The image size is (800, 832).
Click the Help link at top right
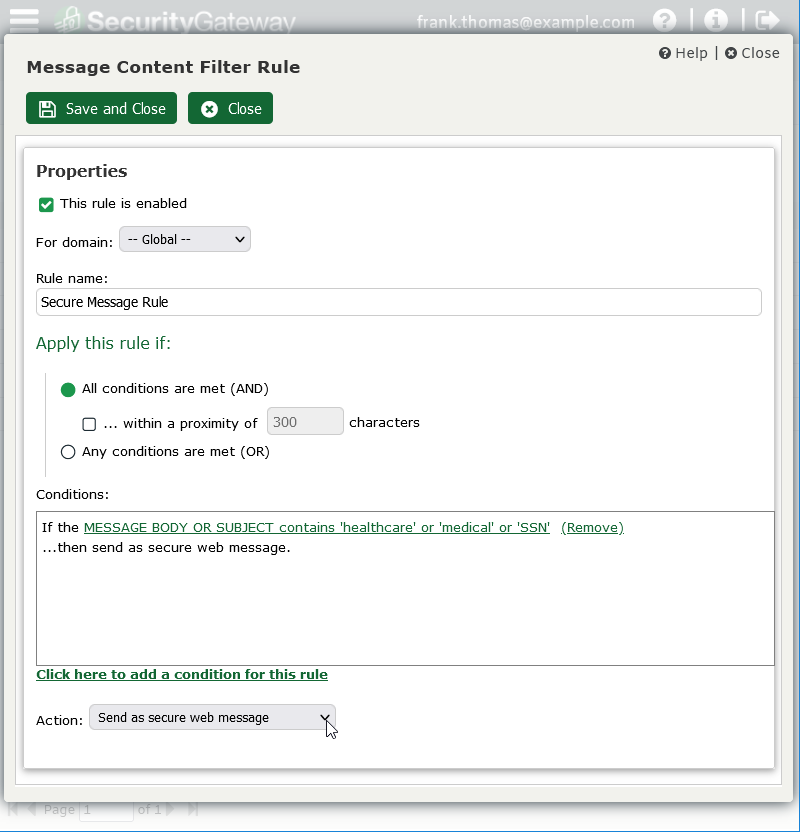click(683, 53)
